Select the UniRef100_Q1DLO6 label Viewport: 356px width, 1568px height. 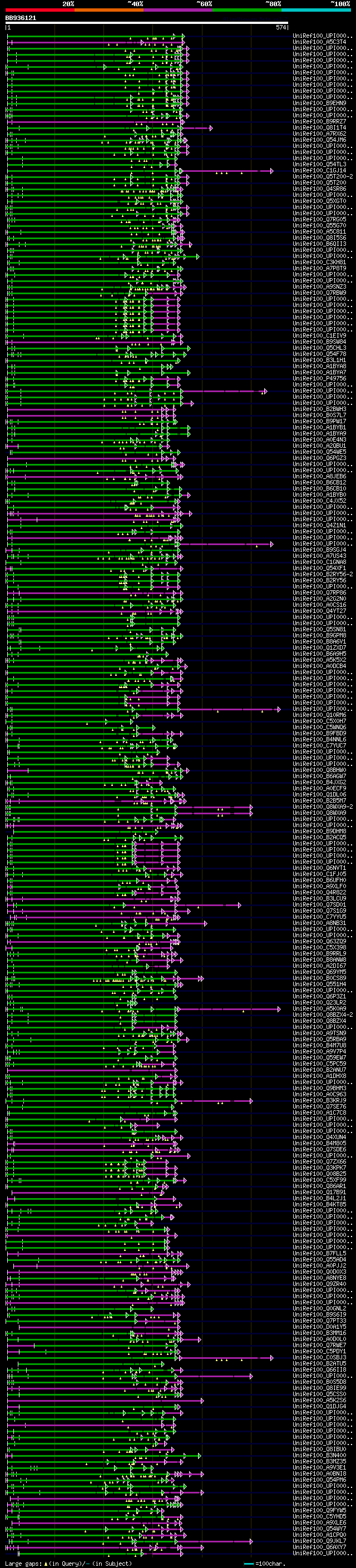click(319, 795)
